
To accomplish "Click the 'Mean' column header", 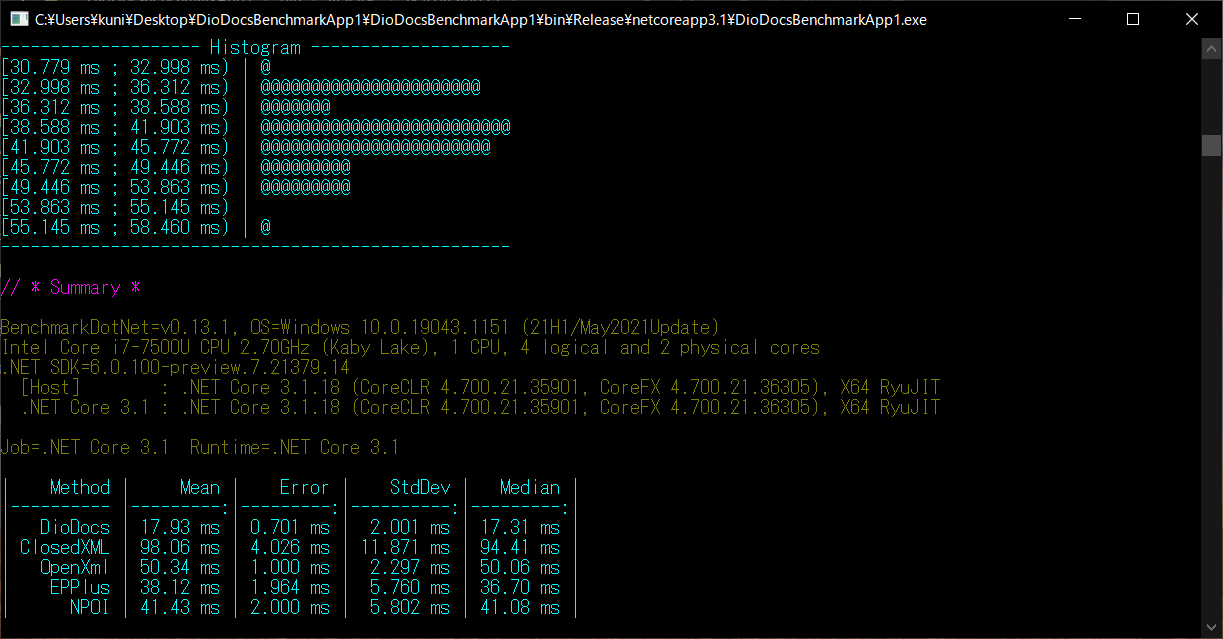I will coord(200,487).
